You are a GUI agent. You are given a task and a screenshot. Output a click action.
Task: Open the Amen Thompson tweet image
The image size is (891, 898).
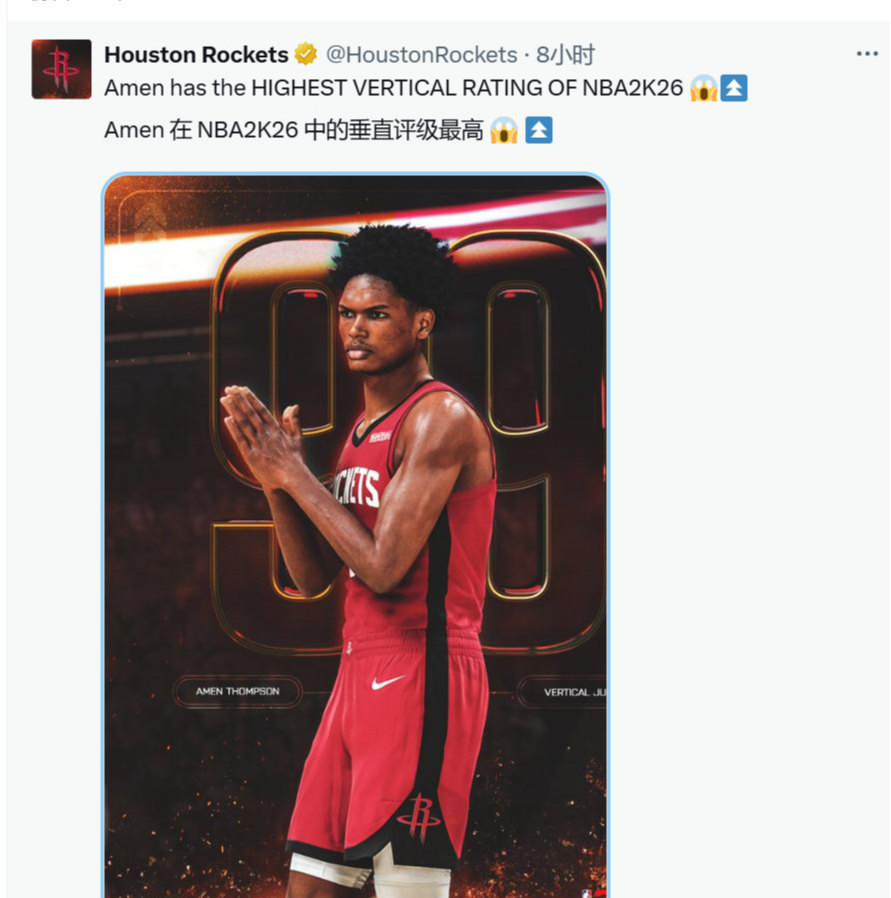coord(356,535)
